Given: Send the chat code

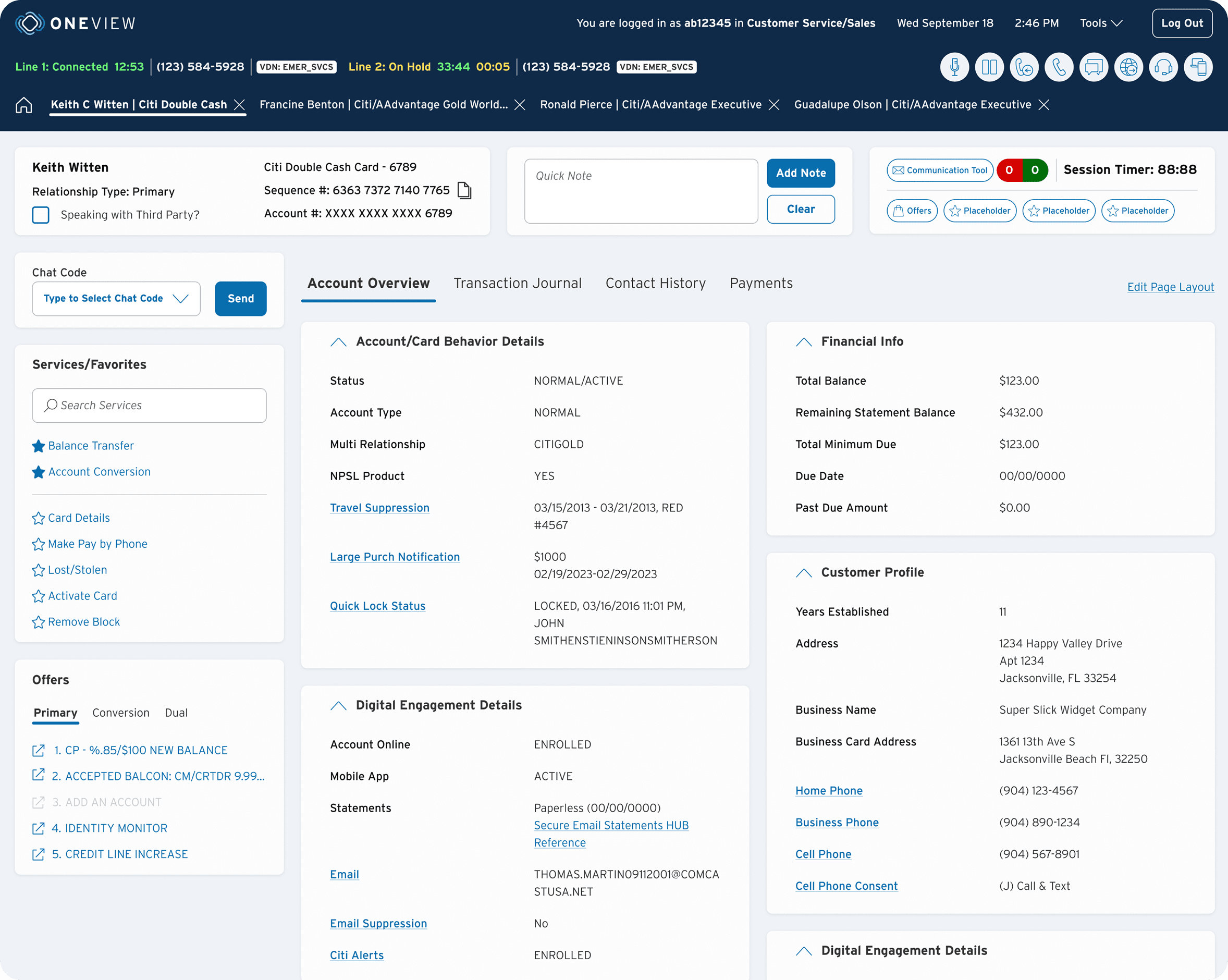Looking at the screenshot, I should point(241,299).
